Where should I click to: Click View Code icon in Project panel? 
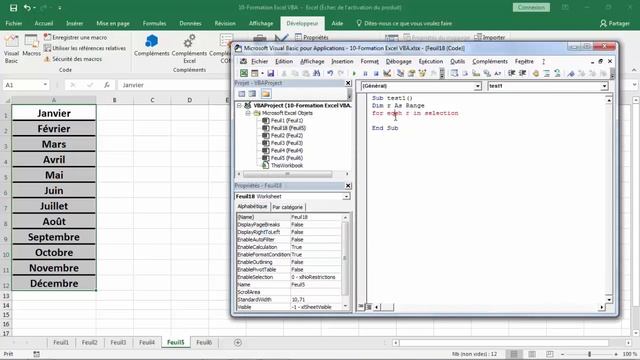(x=242, y=94)
